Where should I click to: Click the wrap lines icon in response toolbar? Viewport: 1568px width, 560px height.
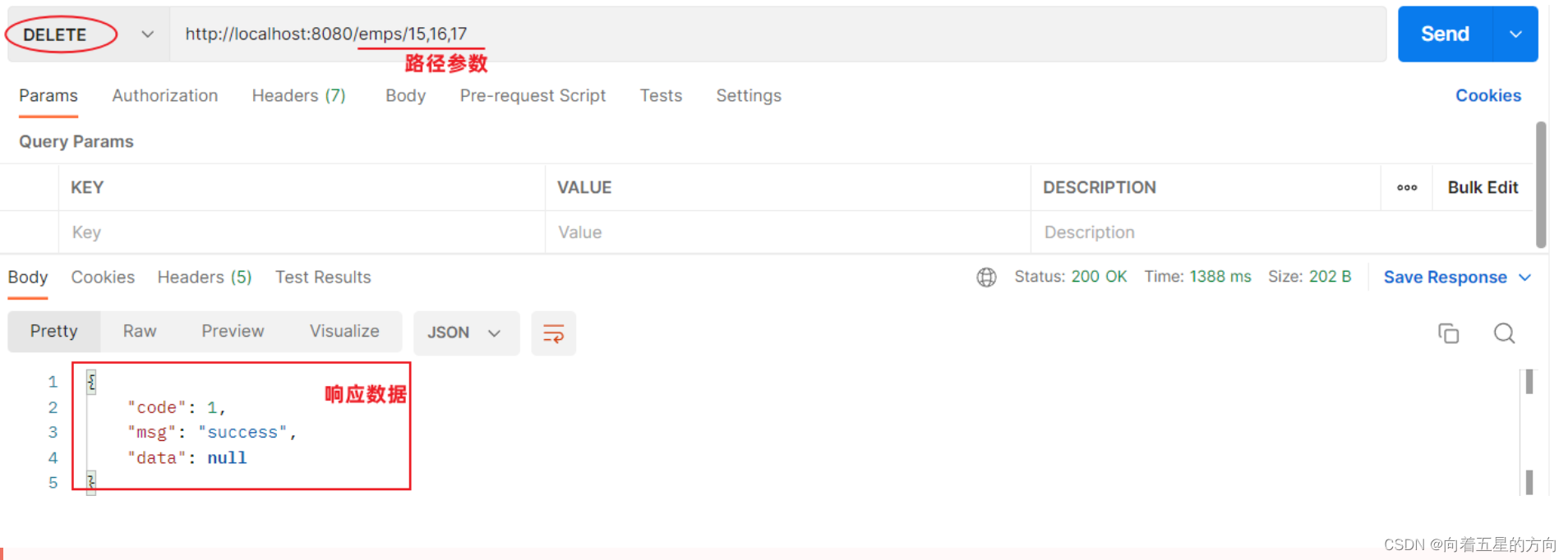(553, 333)
